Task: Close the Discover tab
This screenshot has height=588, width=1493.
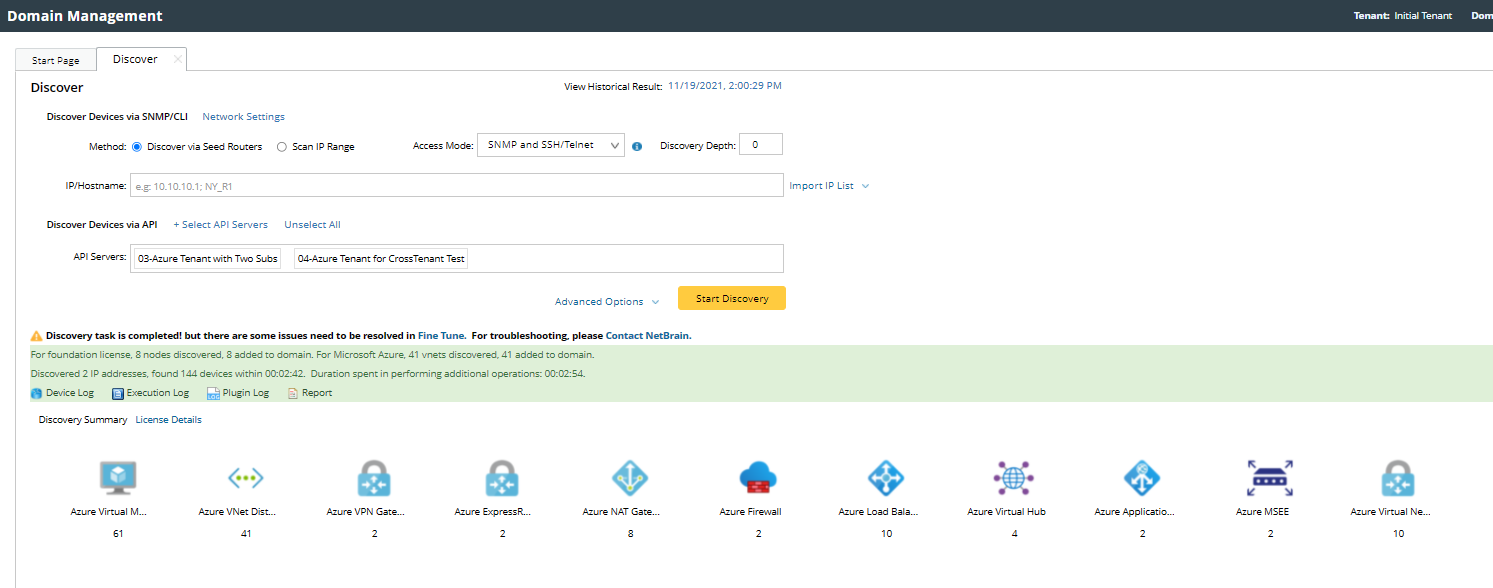Action: coord(178,59)
